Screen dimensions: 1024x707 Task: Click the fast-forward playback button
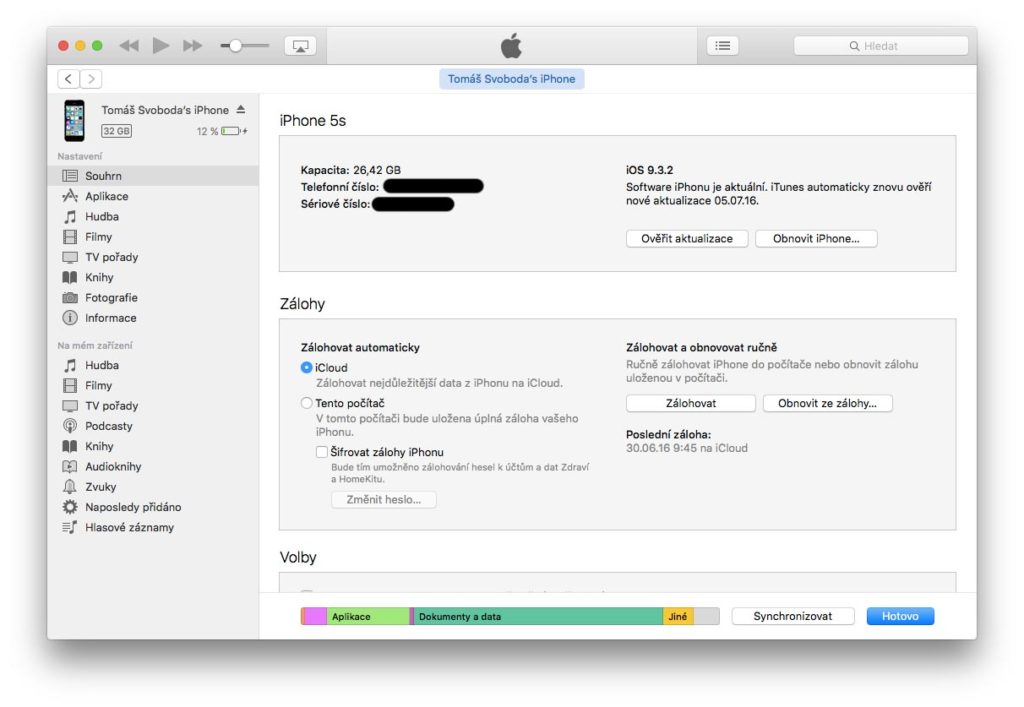pyautogui.click(x=193, y=46)
